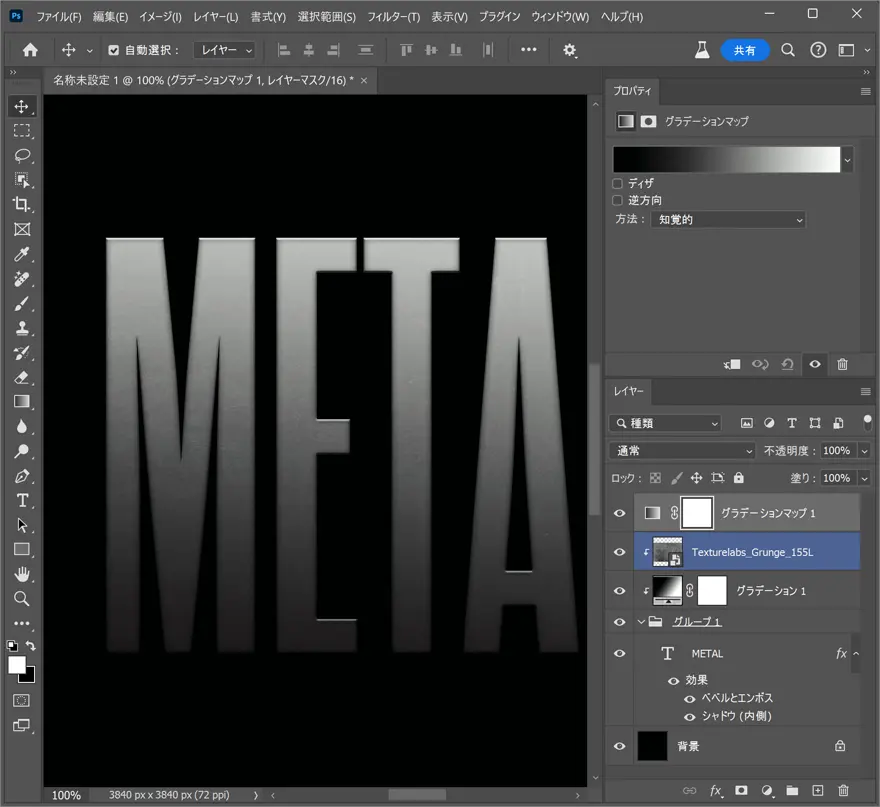Viewport: 880px width, 807px height.
Task: Open the 種類 layer filter dropdown
Action: (665, 423)
